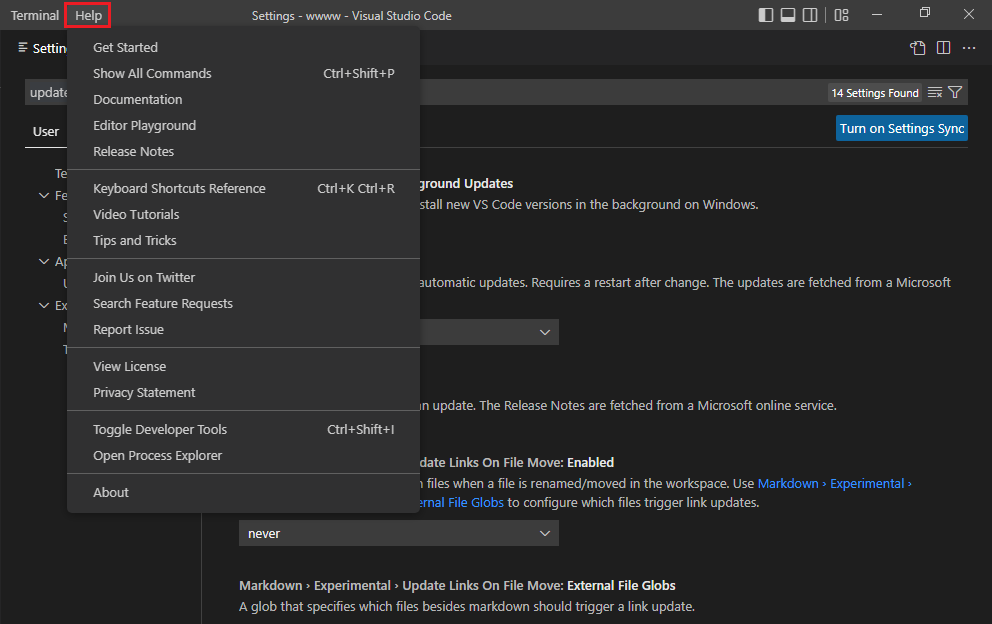Collapse the 'Ap' settings tree group
Image resolution: width=992 pixels, height=624 pixels.
pos(44,261)
